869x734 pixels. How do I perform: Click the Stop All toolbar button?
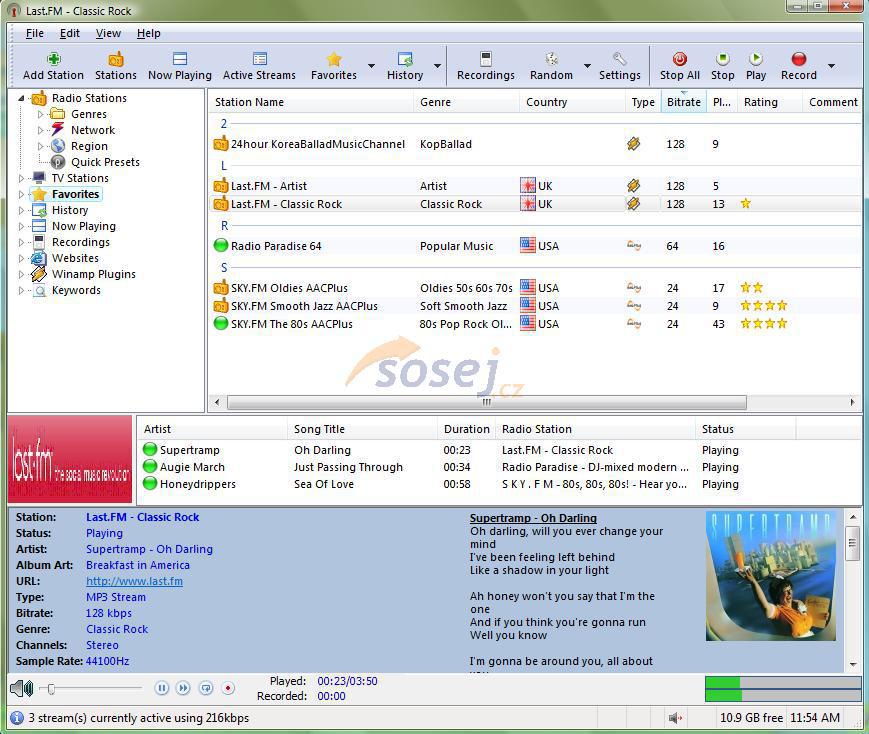[x=679, y=67]
